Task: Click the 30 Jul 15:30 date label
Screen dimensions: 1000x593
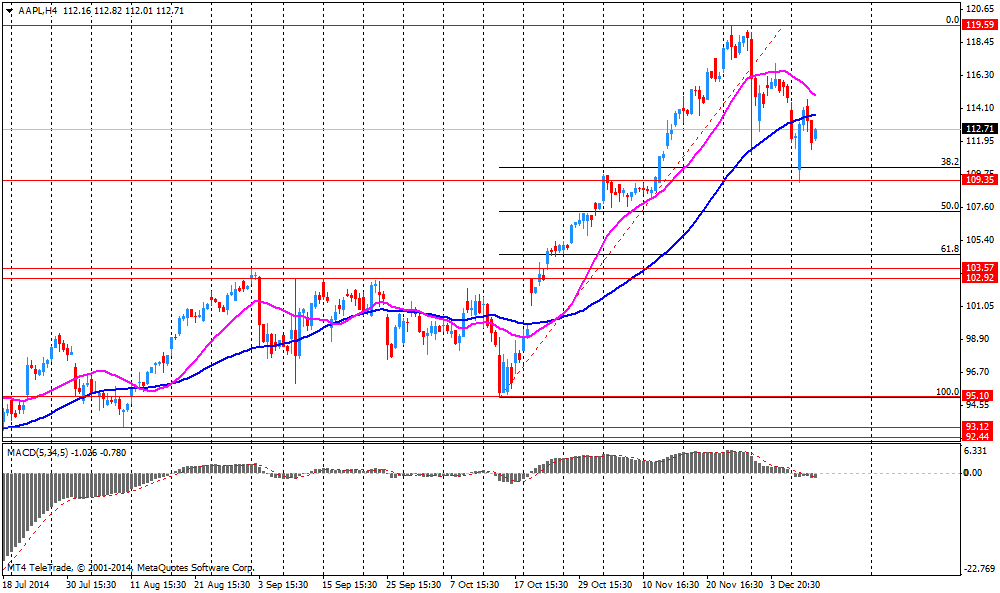Action: point(91,584)
